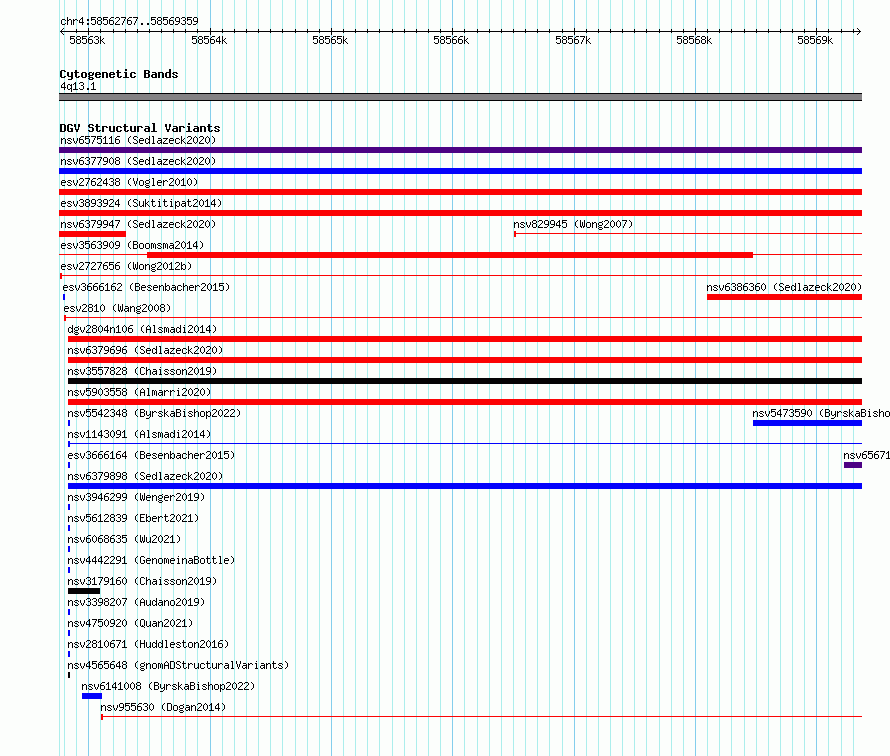Click the gray 4q13.1 cytoband bar
The image size is (890, 756).
[460, 97]
